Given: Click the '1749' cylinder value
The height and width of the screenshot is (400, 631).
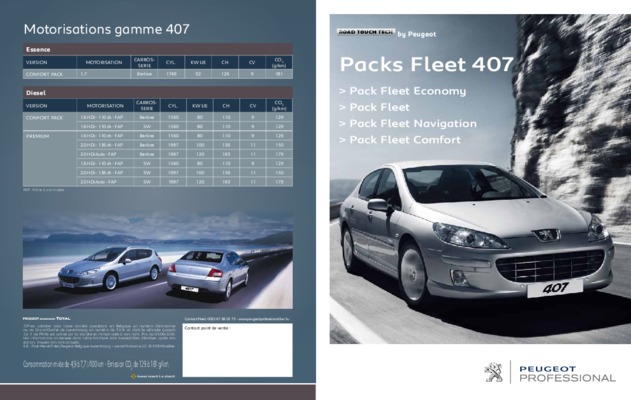Looking at the screenshot, I should [171, 74].
